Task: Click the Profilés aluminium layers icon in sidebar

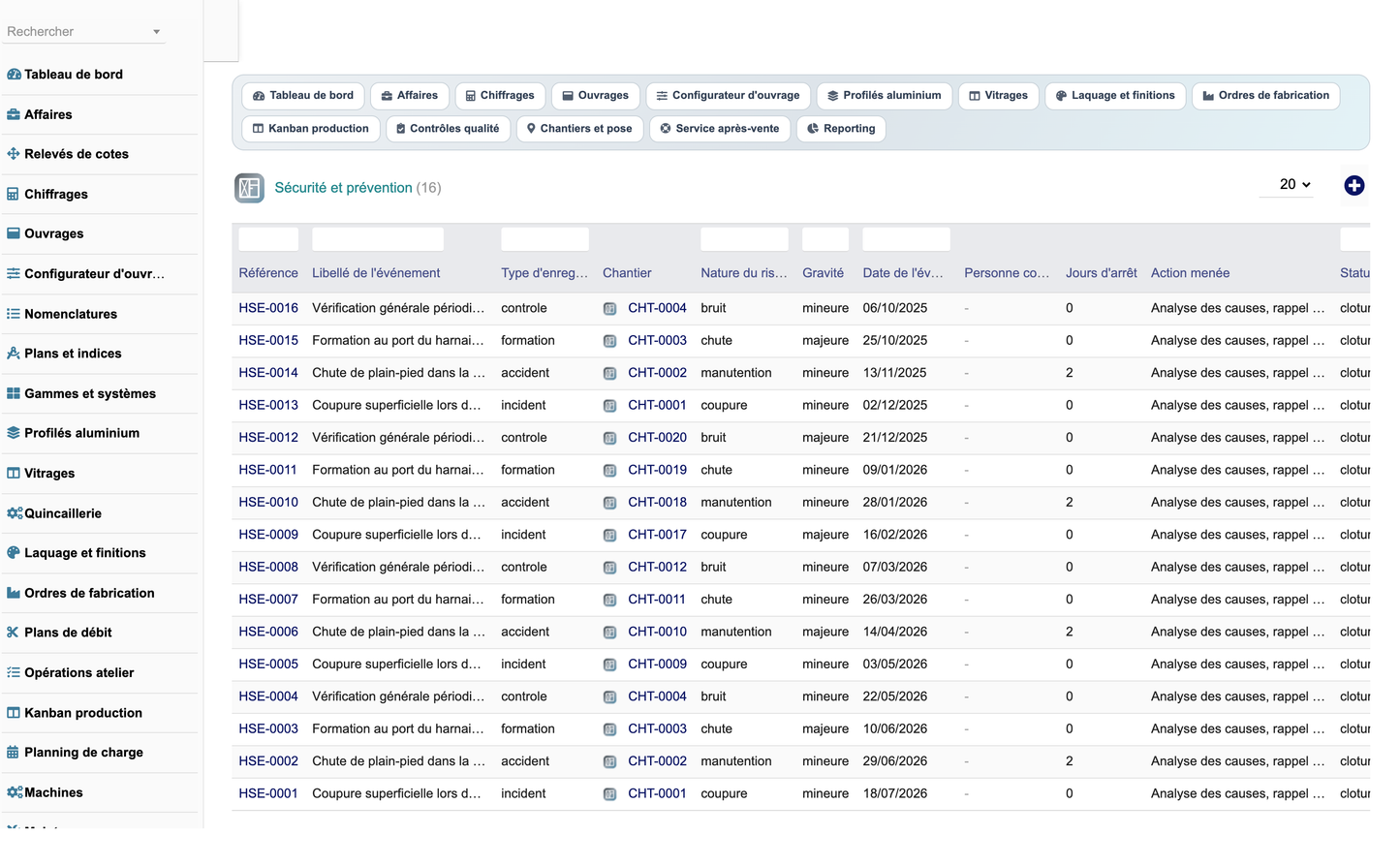Action: [14, 433]
